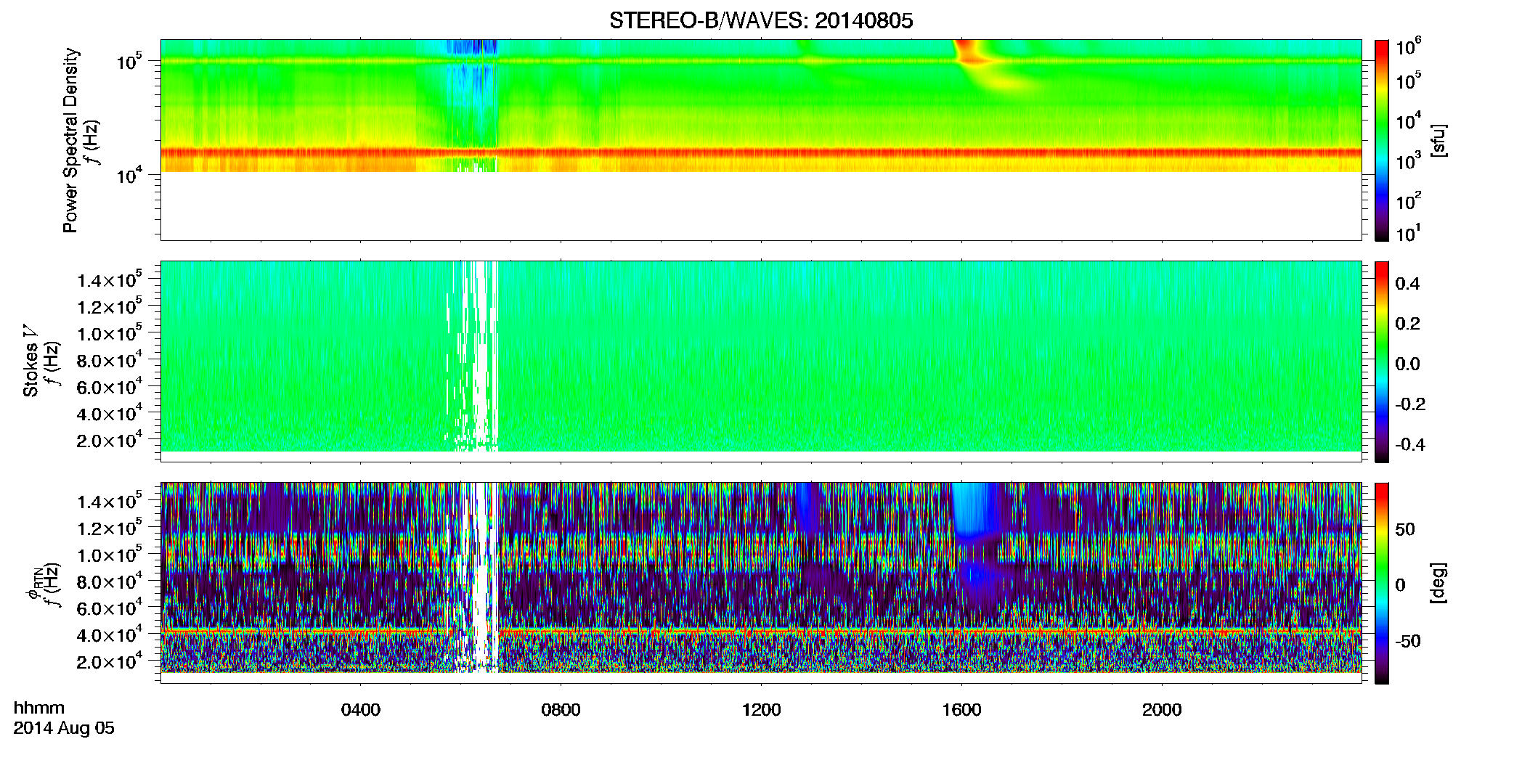Click the -50 label on the deg color bar

point(1408,641)
